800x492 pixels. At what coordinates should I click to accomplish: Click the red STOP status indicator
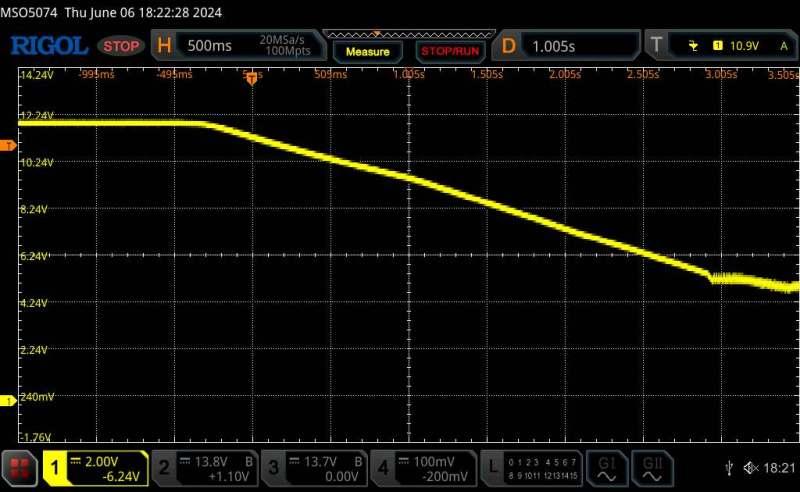pyautogui.click(x=123, y=46)
